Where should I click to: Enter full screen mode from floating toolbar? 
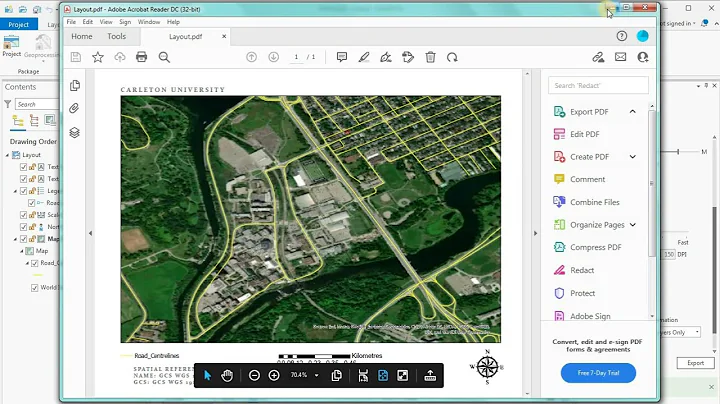coord(402,376)
